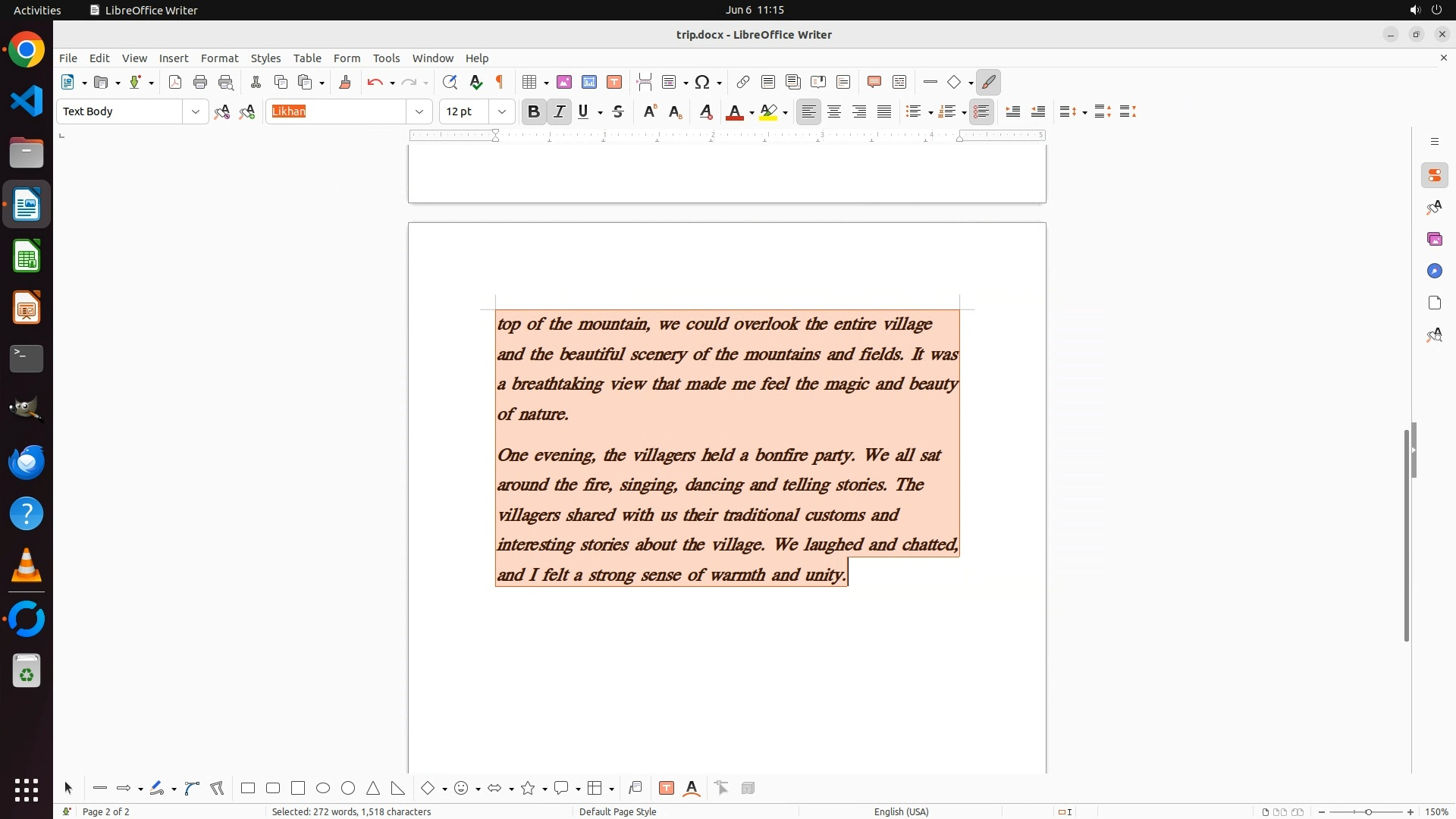Click the Insert Hyperlink icon

743,83
